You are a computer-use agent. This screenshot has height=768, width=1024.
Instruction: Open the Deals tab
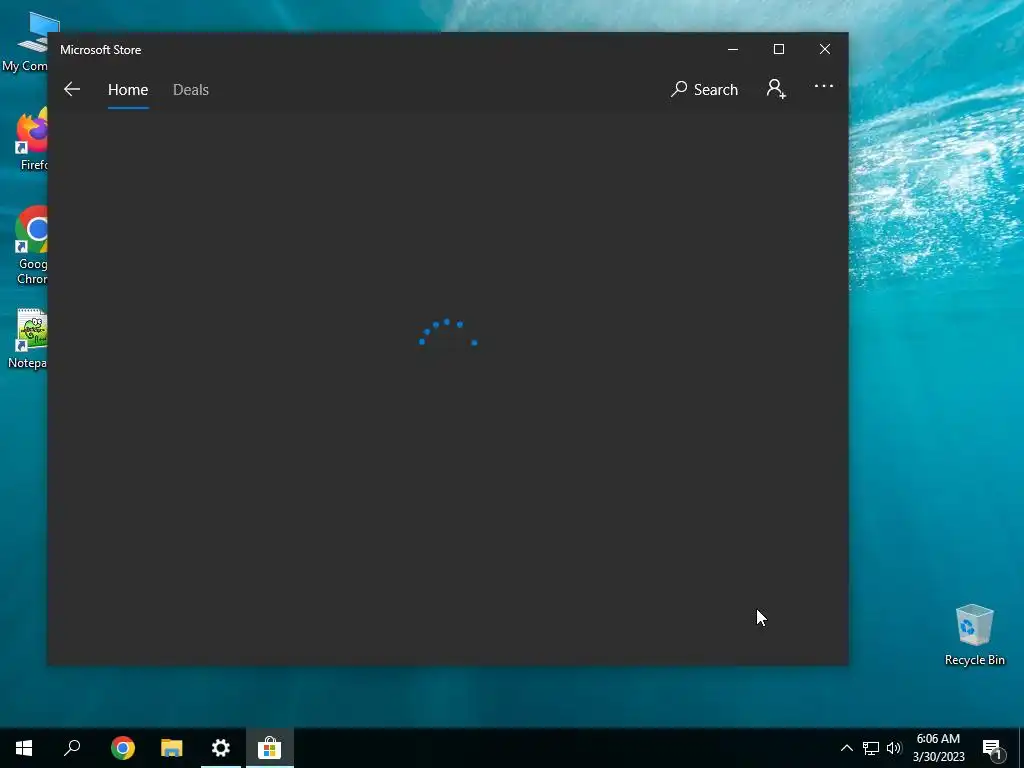191,89
